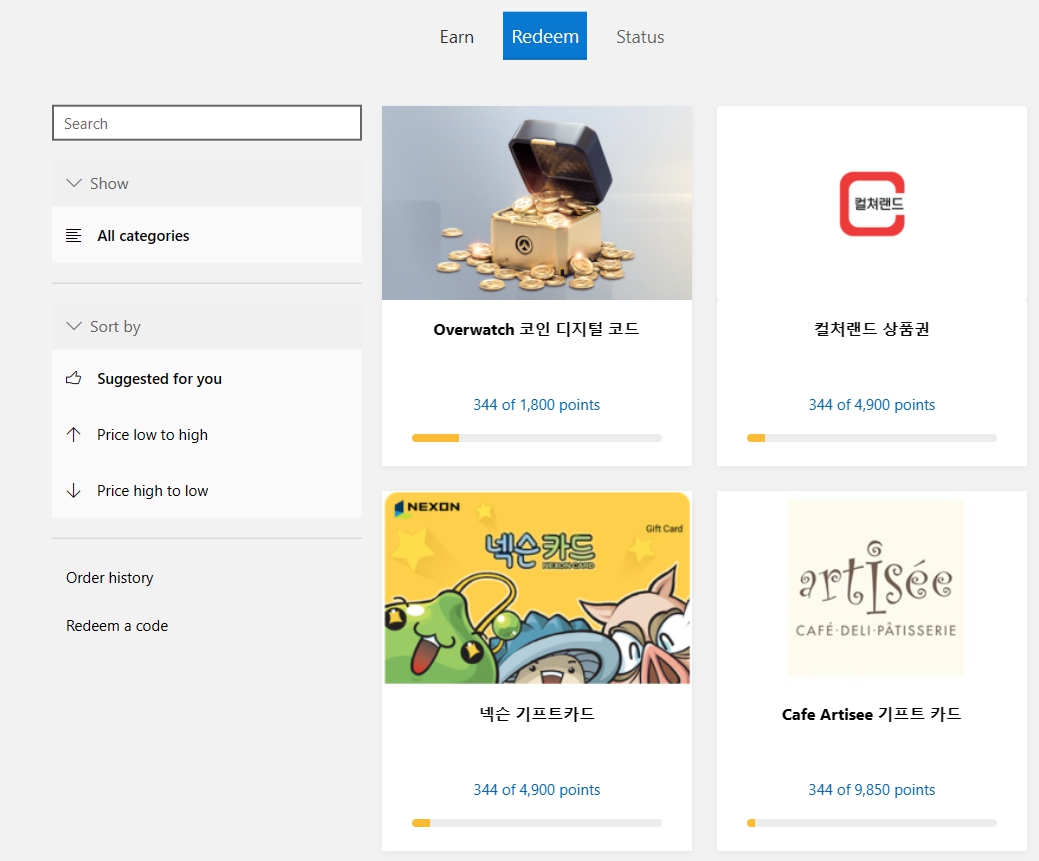Click points text under 넥슨 기프트카드
The image size is (1039, 861).
pyautogui.click(x=537, y=790)
